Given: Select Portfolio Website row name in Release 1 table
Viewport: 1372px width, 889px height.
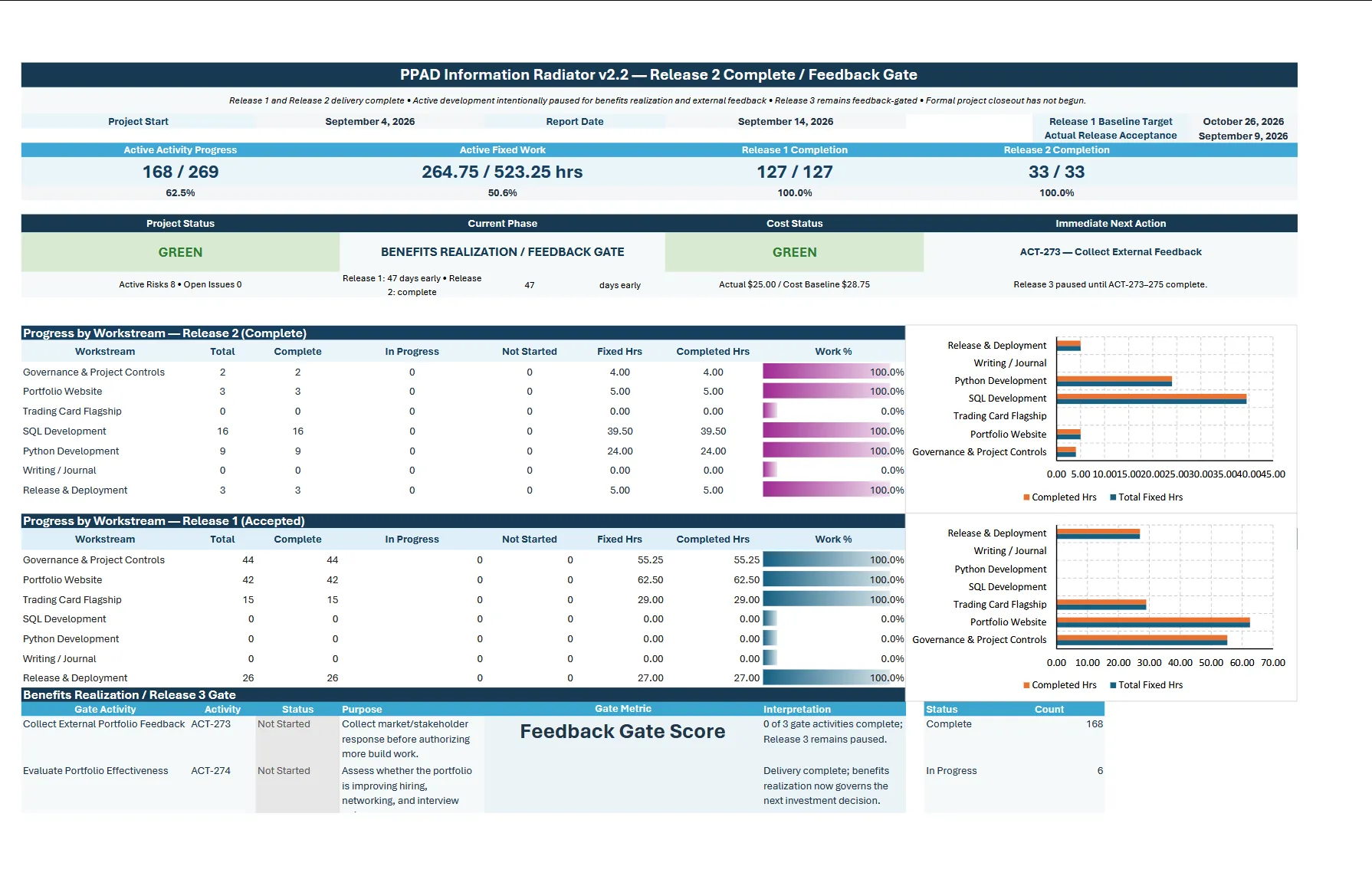Looking at the screenshot, I should click(x=62, y=580).
